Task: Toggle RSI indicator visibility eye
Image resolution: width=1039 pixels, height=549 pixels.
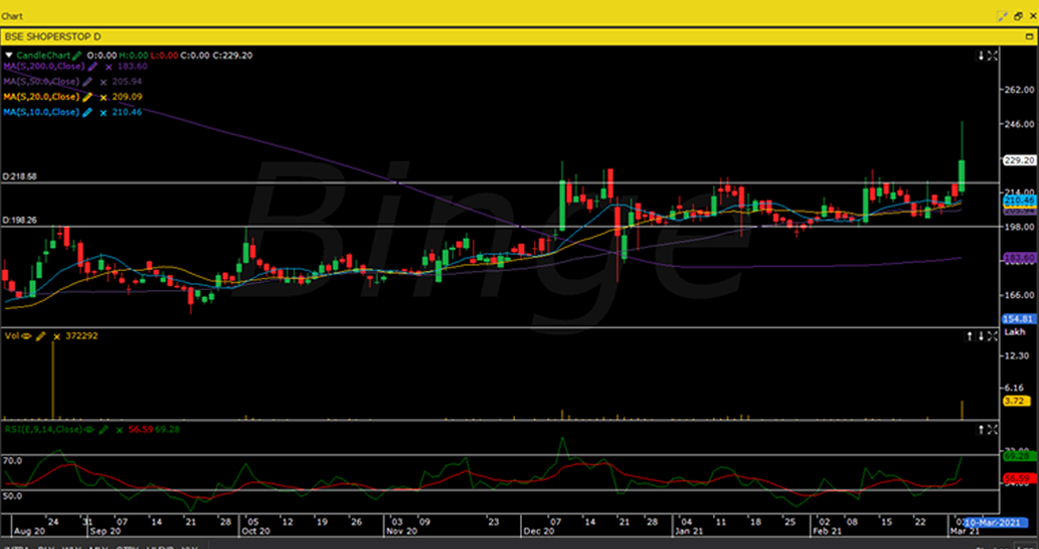Action: click(x=88, y=430)
